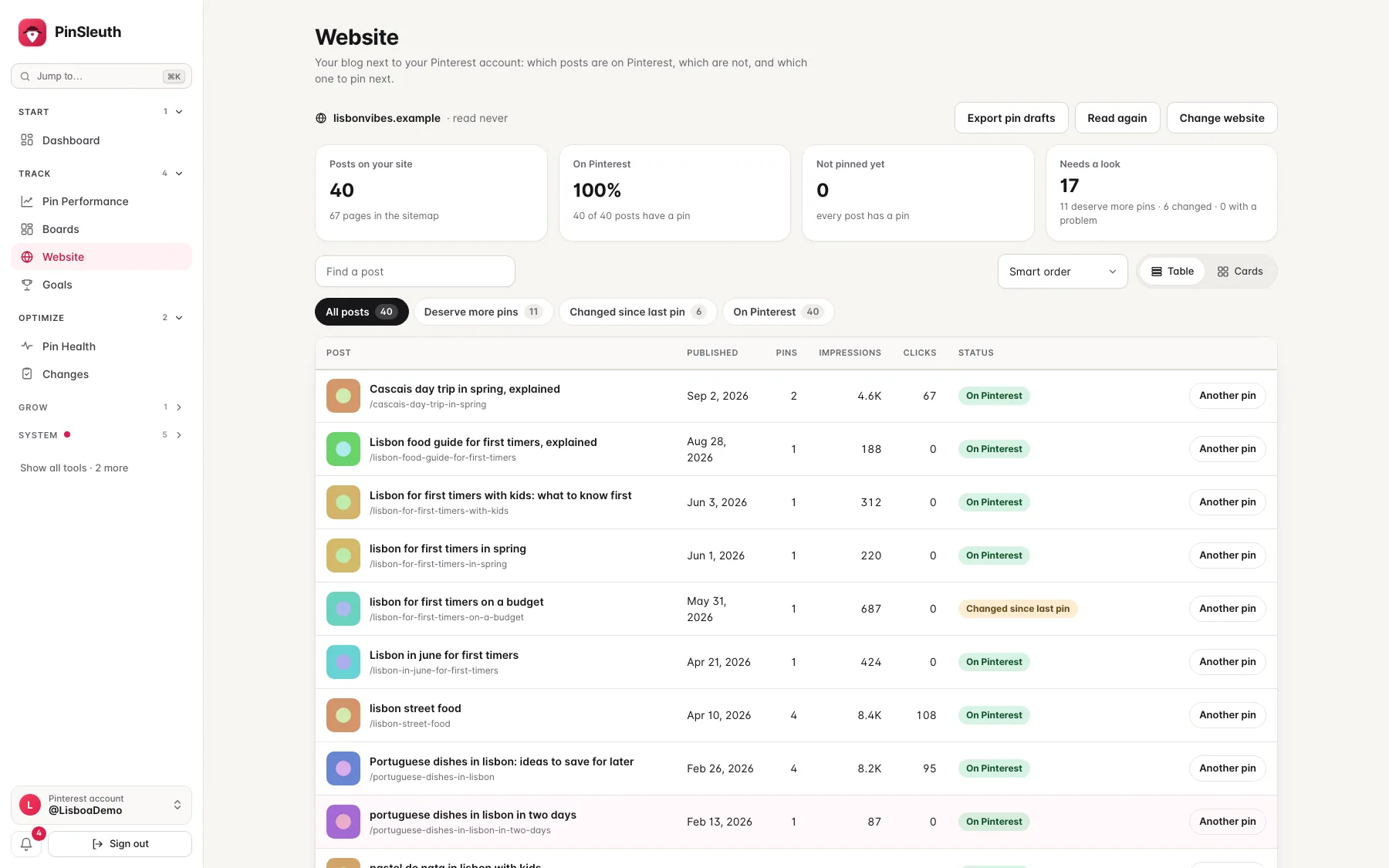Click the Read again button
1389x868 pixels.
point(1117,118)
